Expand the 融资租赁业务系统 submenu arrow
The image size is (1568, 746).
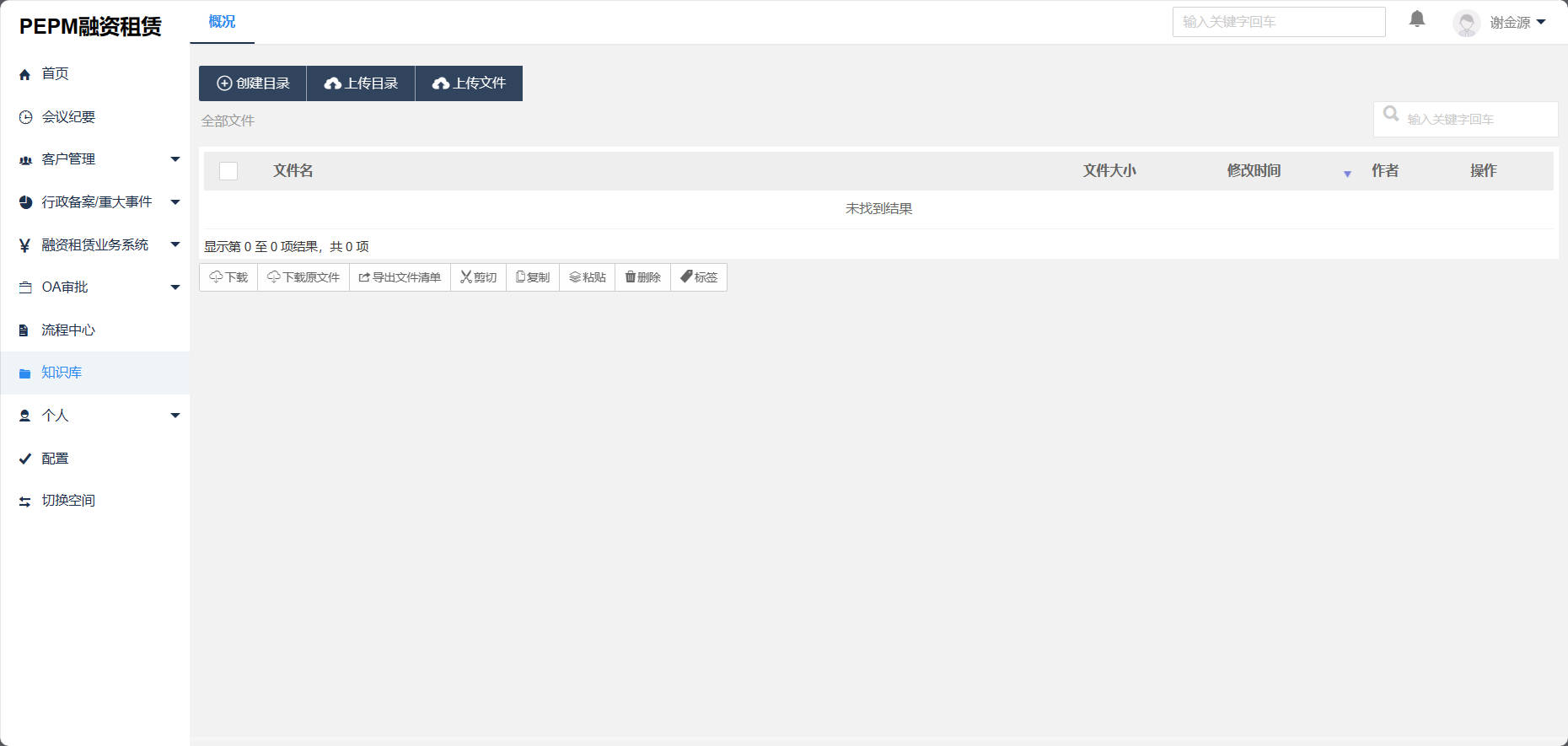click(175, 244)
